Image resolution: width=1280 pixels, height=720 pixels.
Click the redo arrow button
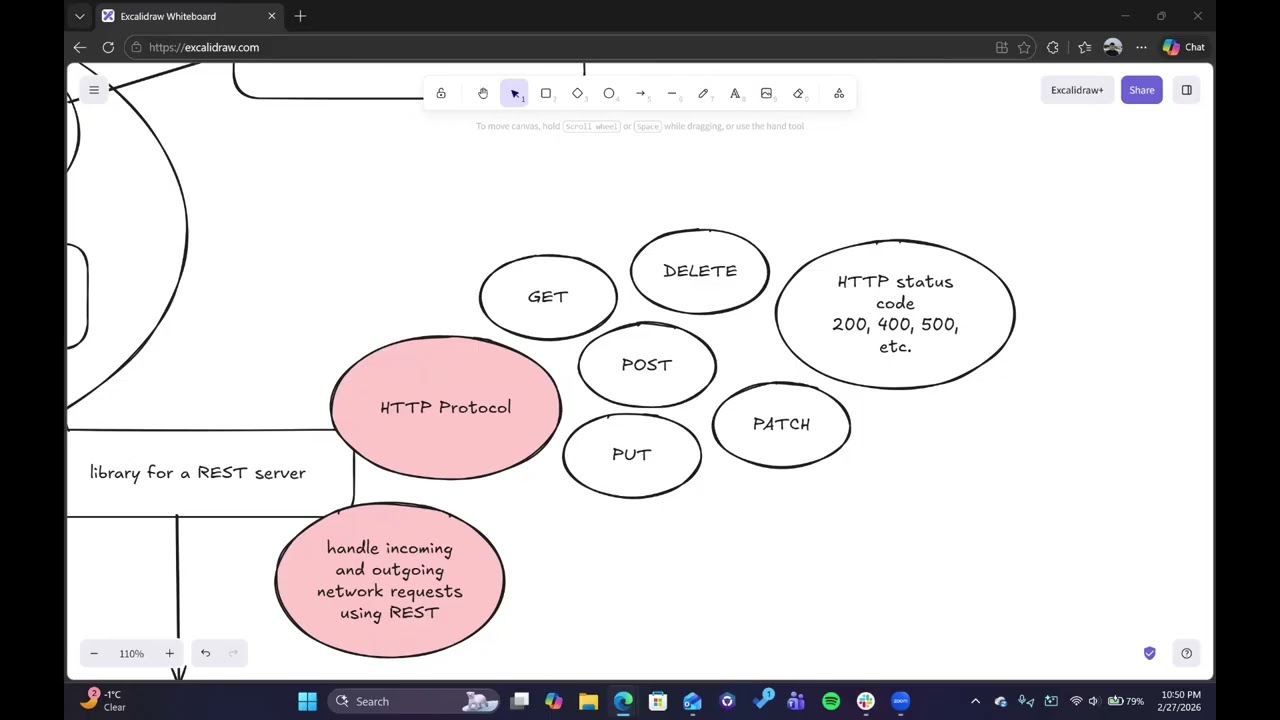click(x=233, y=653)
